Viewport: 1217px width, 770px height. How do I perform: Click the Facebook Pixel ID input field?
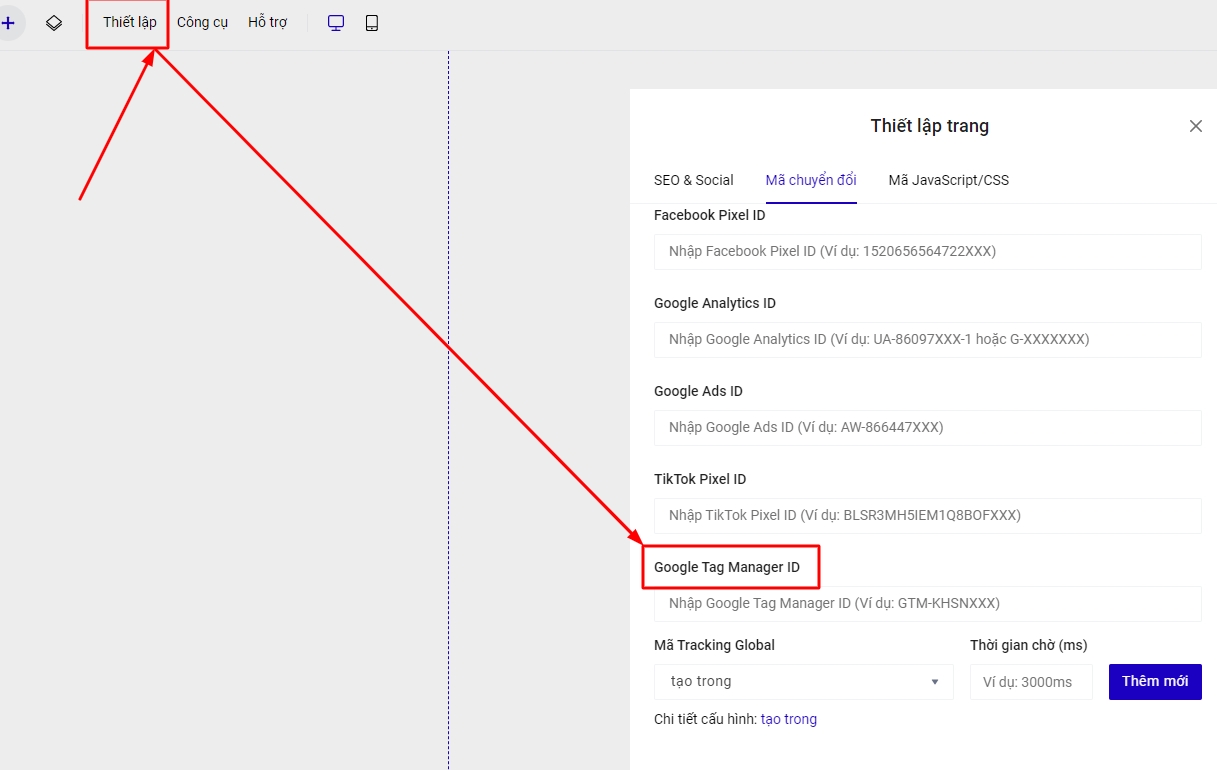(927, 252)
